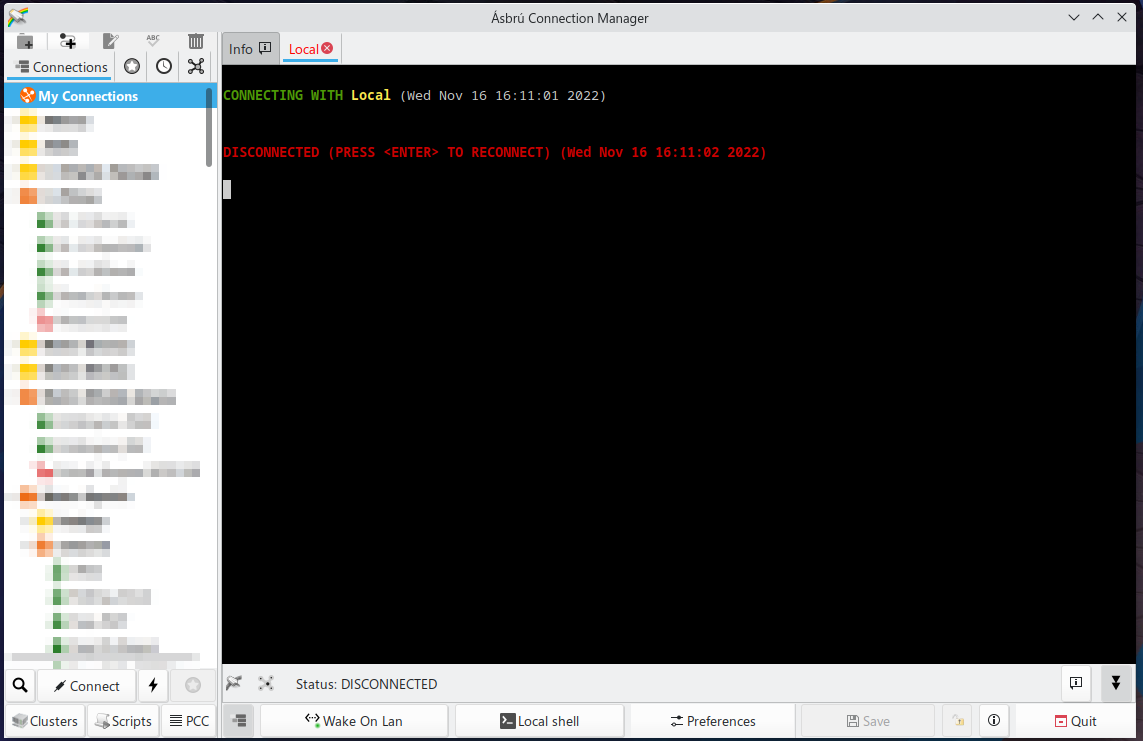Add a new connection group folder
The image size is (1143, 741).
pyautogui.click(x=26, y=42)
